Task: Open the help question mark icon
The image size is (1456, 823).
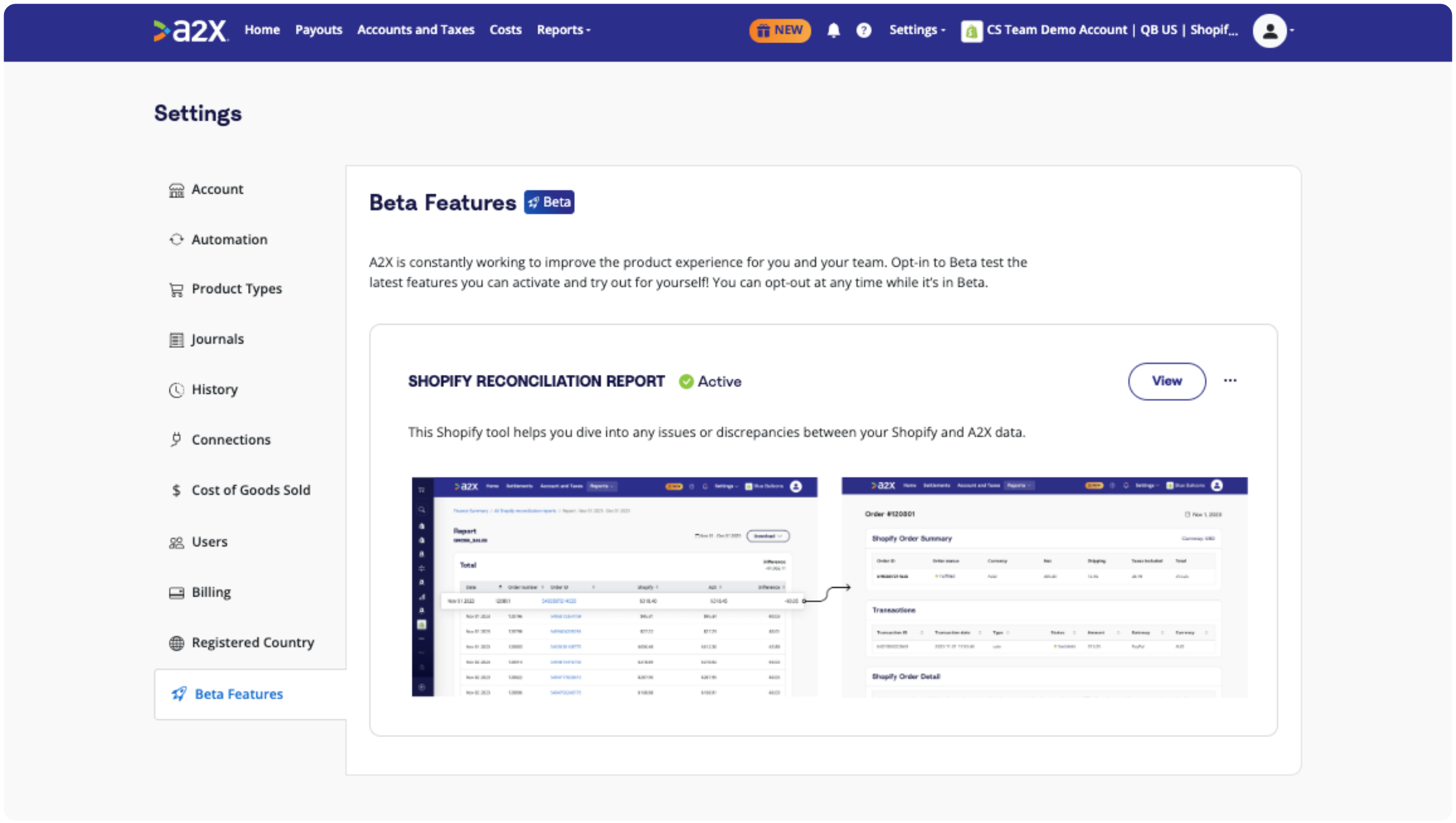Action: coord(863,30)
